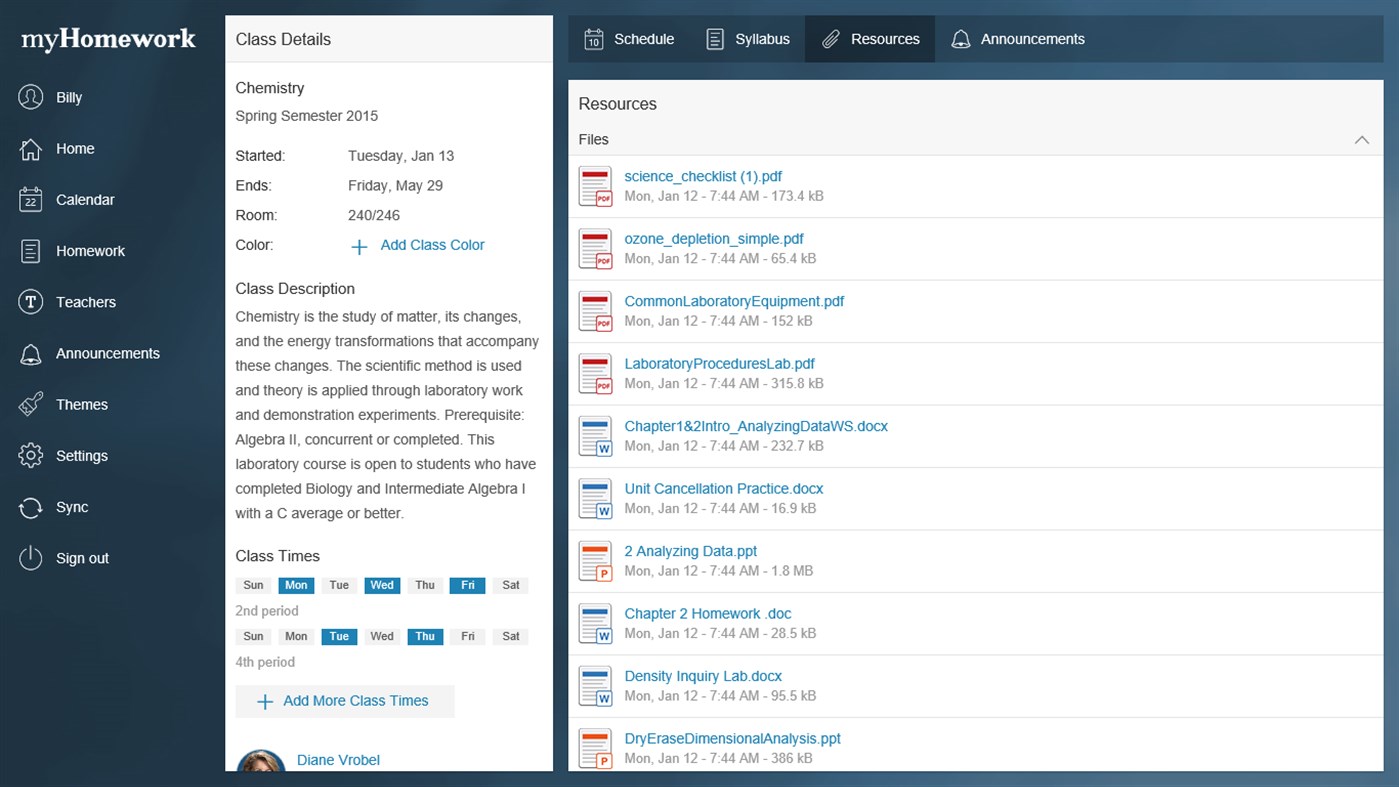Toggle Thursday for the 4th period schedule
This screenshot has width=1399, height=787.
[425, 636]
